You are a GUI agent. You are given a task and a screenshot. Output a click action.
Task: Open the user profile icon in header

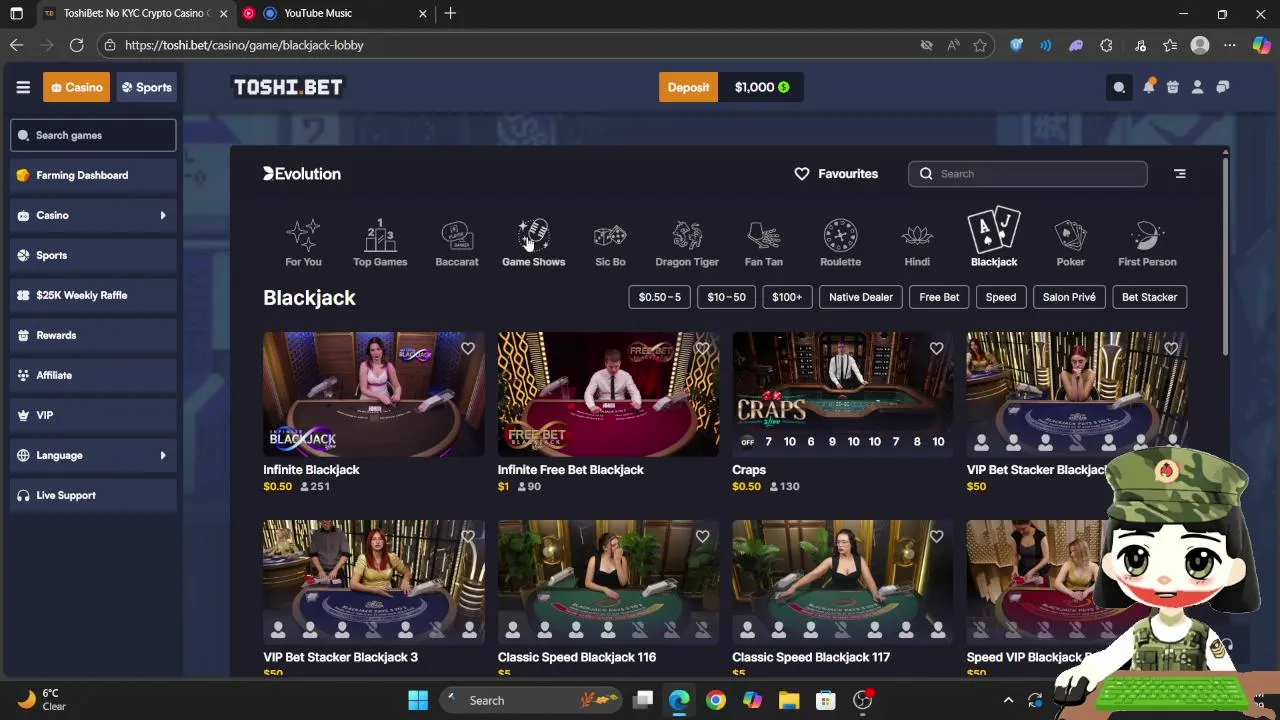coord(1197,87)
